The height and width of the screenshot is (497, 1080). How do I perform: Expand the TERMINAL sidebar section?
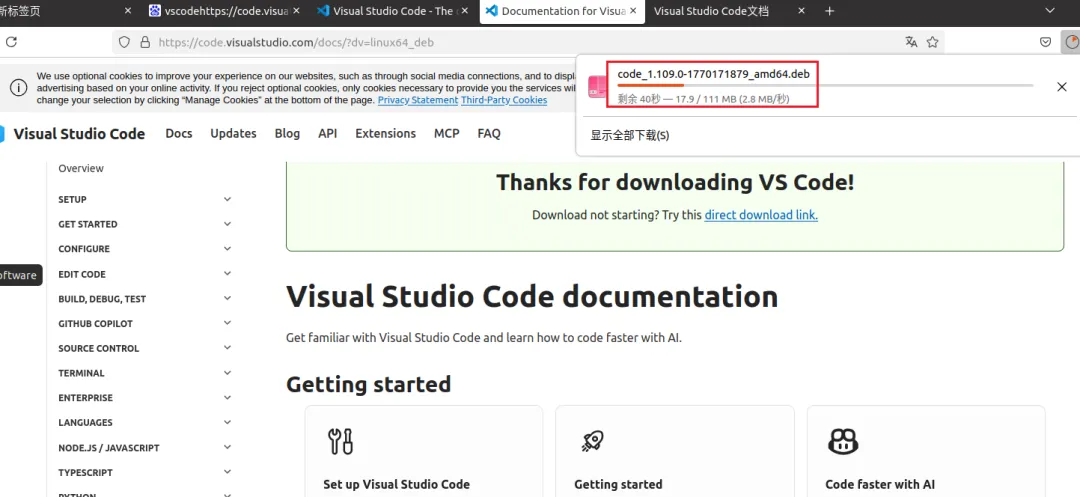coord(145,373)
